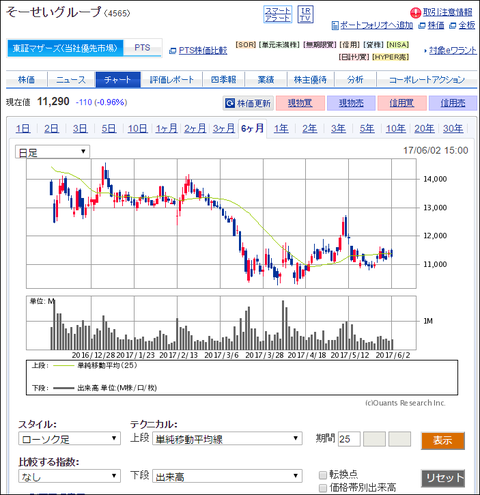This screenshot has height=495, width=480.
Task: Select 1ヶ月 chart period
Action: (x=166, y=129)
